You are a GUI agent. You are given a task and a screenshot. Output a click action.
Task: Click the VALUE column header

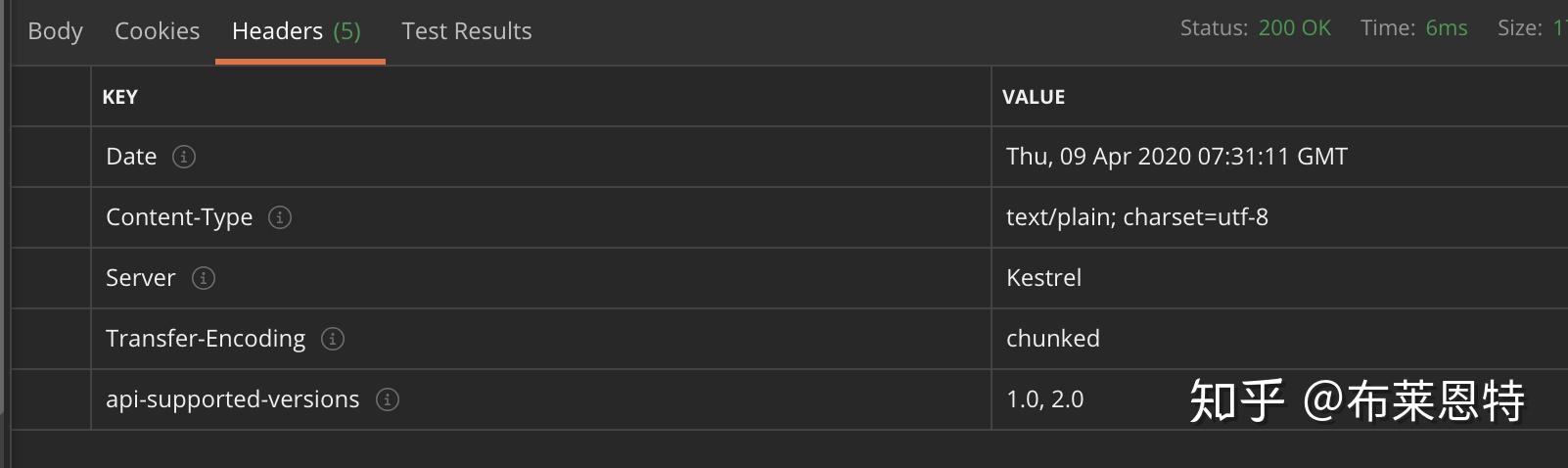pos(1034,97)
